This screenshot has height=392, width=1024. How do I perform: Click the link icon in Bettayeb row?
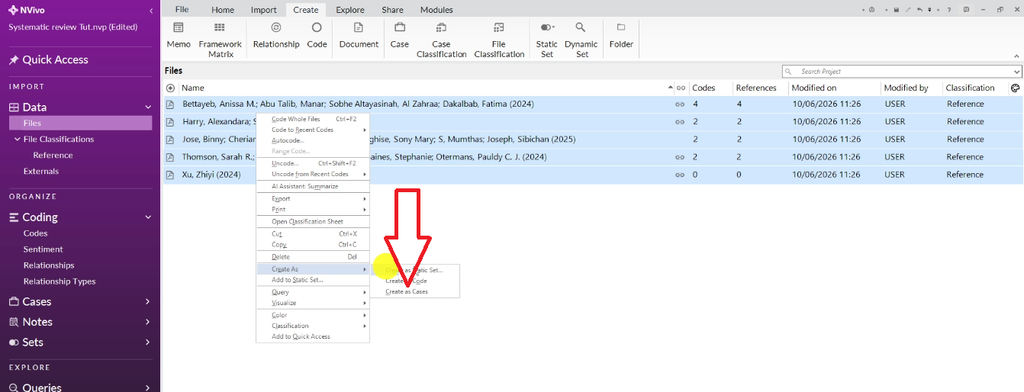tap(680, 105)
